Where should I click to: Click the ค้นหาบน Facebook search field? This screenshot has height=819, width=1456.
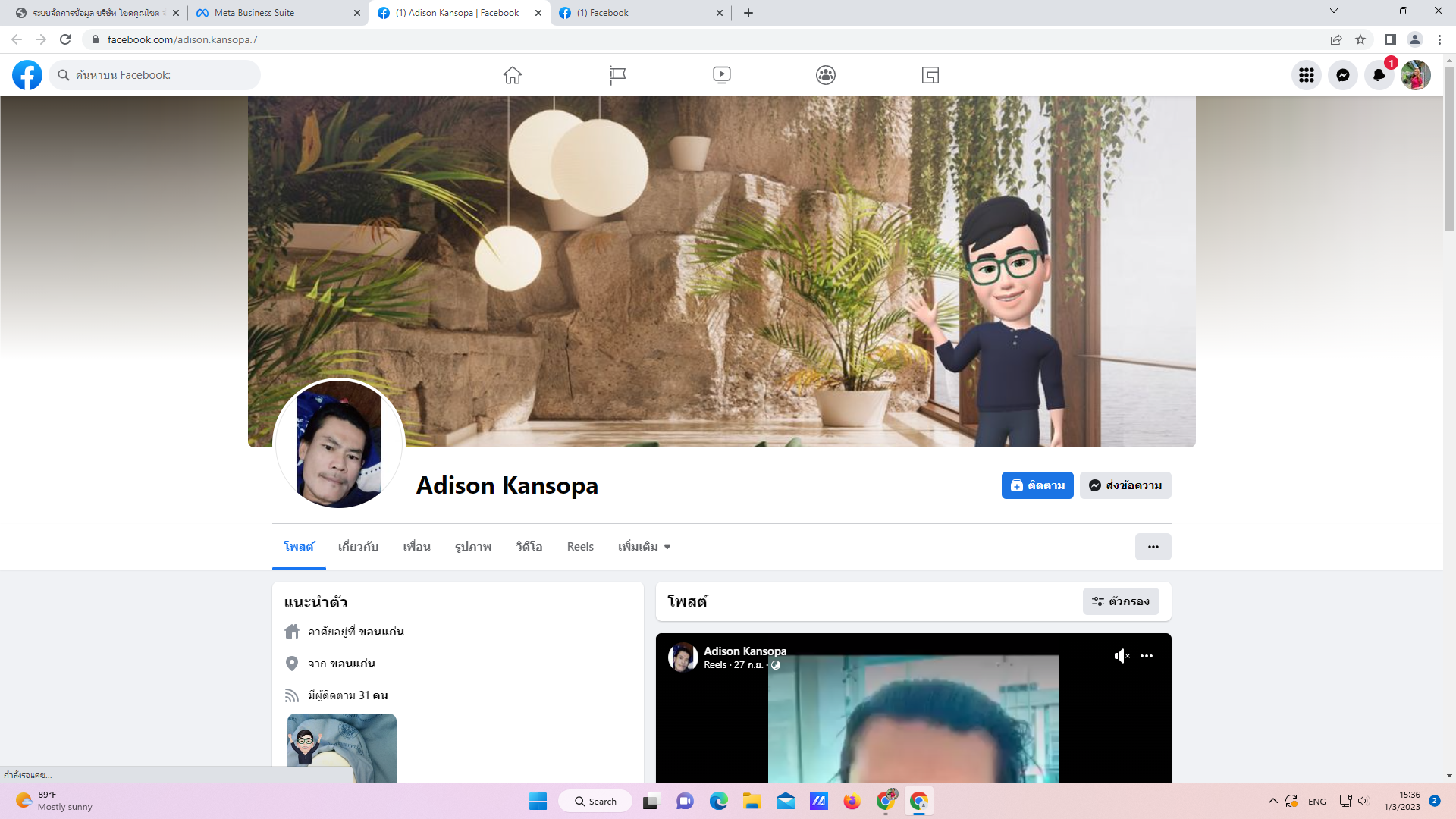[x=159, y=75]
